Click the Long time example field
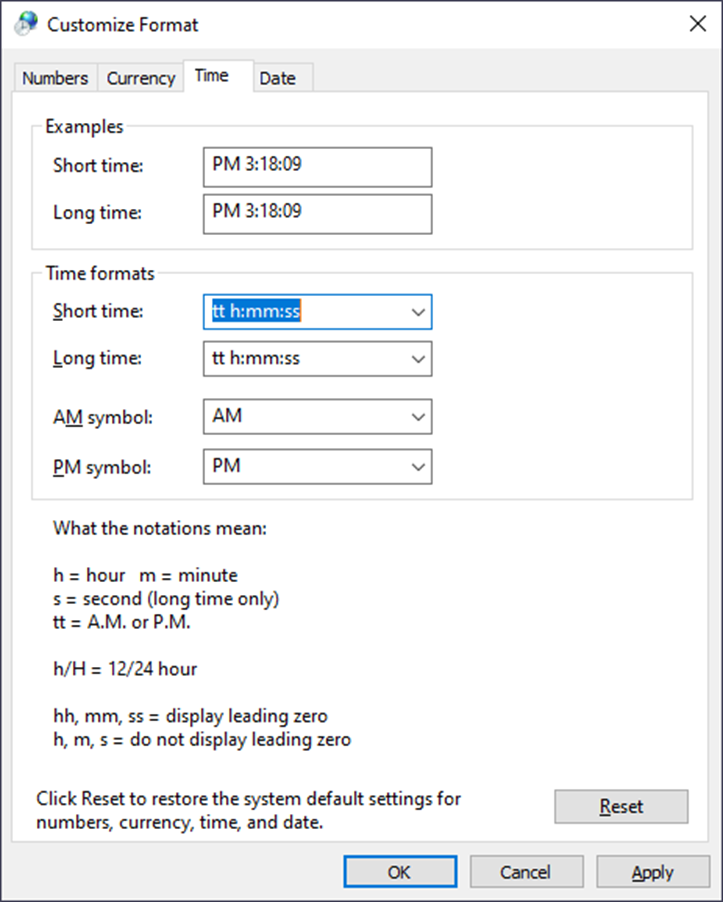The image size is (723, 902). (x=317, y=214)
